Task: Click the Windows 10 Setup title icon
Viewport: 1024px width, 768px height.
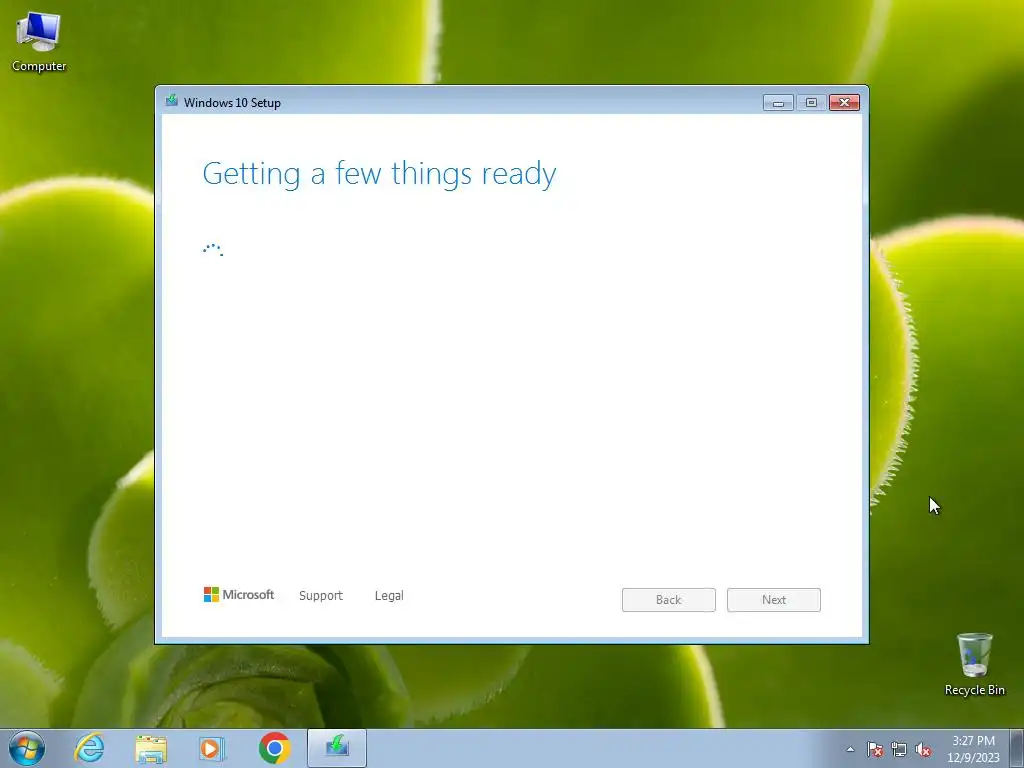Action: point(172,101)
